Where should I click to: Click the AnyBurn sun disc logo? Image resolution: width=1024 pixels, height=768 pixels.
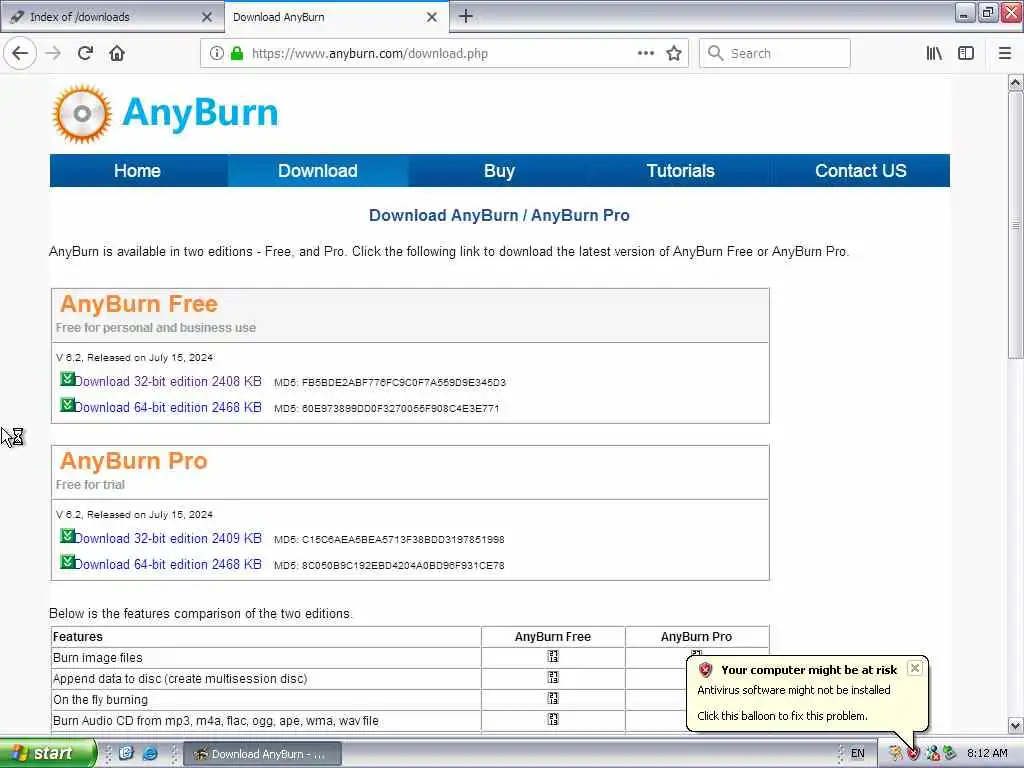click(x=82, y=114)
